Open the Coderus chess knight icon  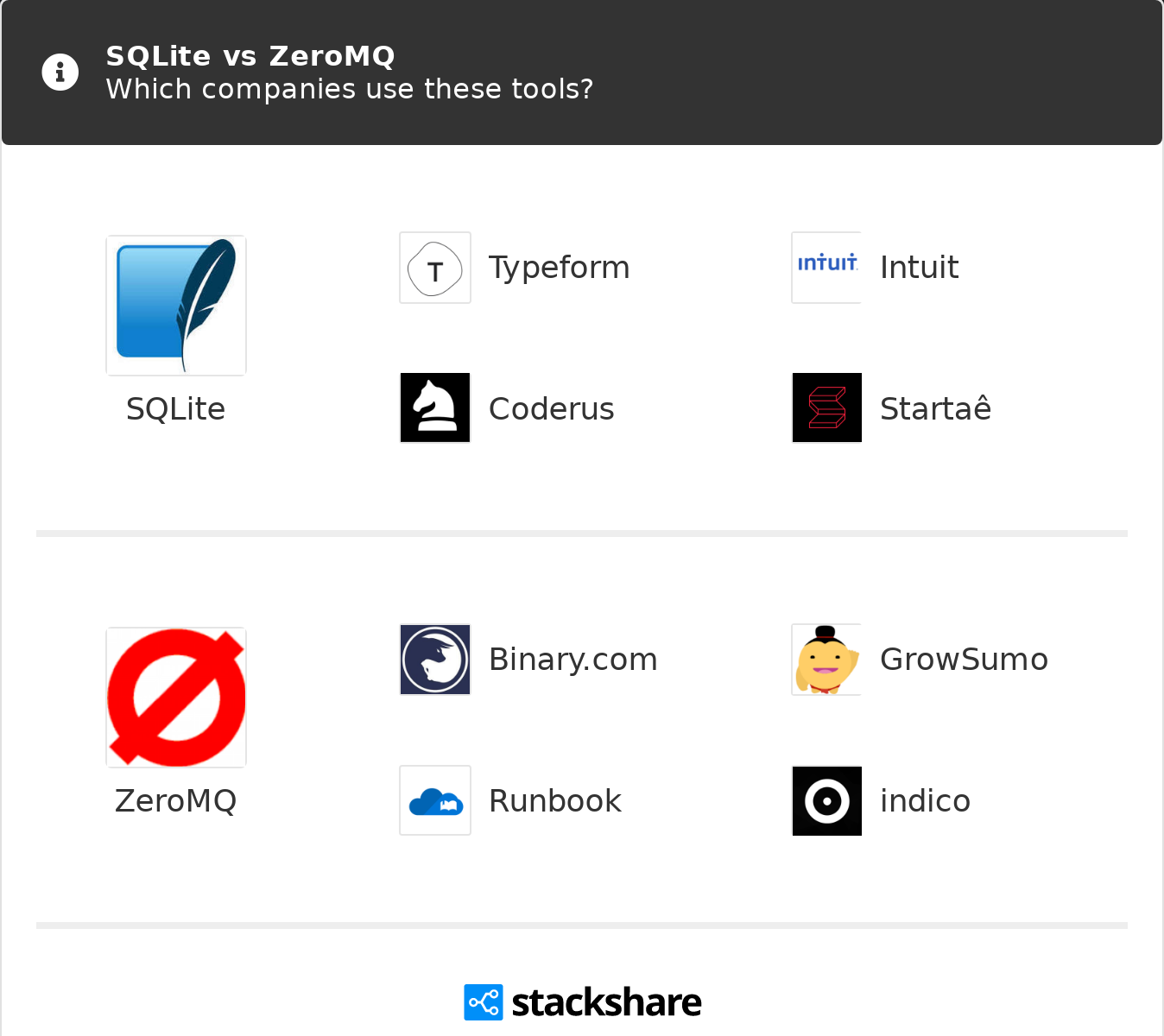(435, 407)
